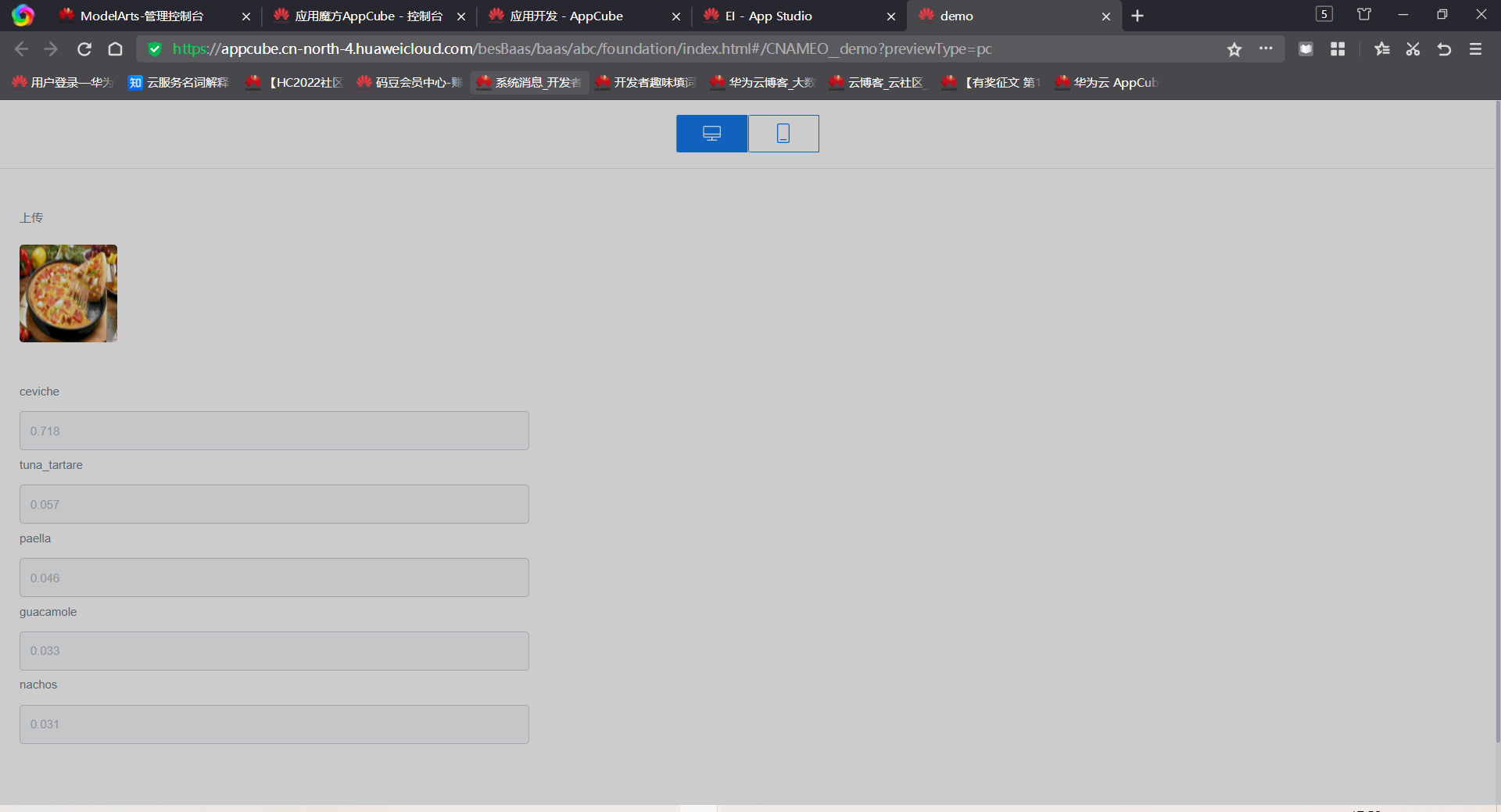Open the 码豆会员中心 bookmark
1501x812 pixels.
pyautogui.click(x=410, y=82)
